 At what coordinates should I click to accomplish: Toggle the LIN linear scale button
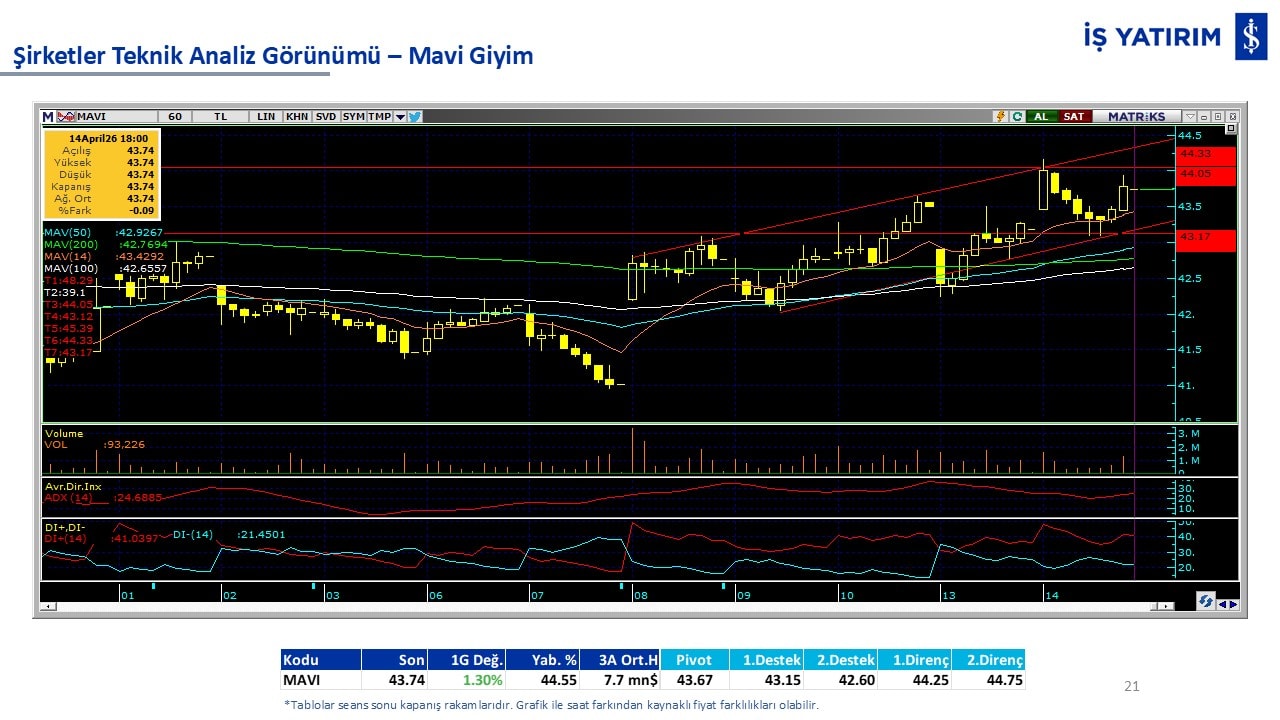pyautogui.click(x=265, y=116)
